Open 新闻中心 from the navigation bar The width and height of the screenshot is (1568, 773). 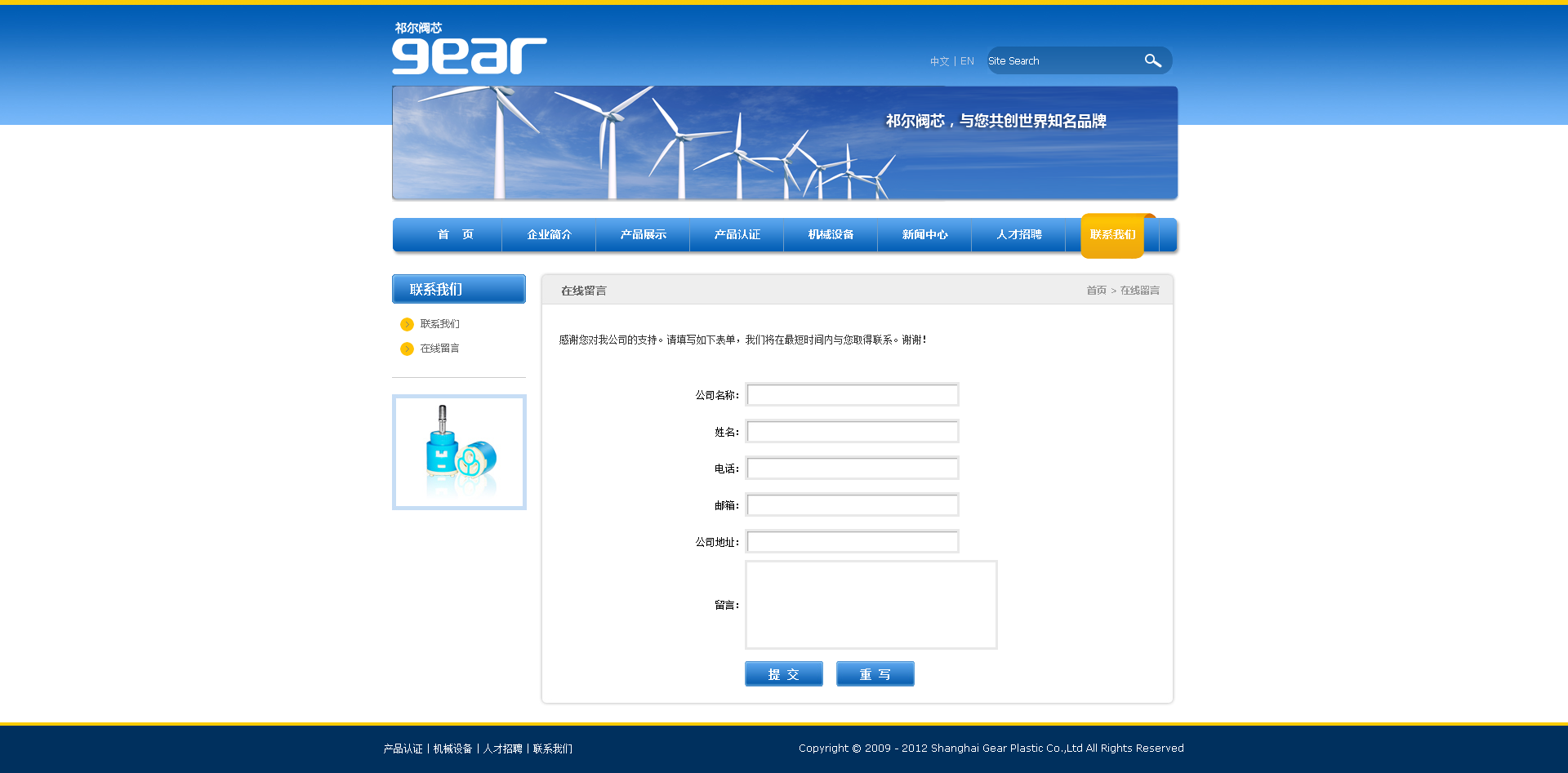point(924,235)
